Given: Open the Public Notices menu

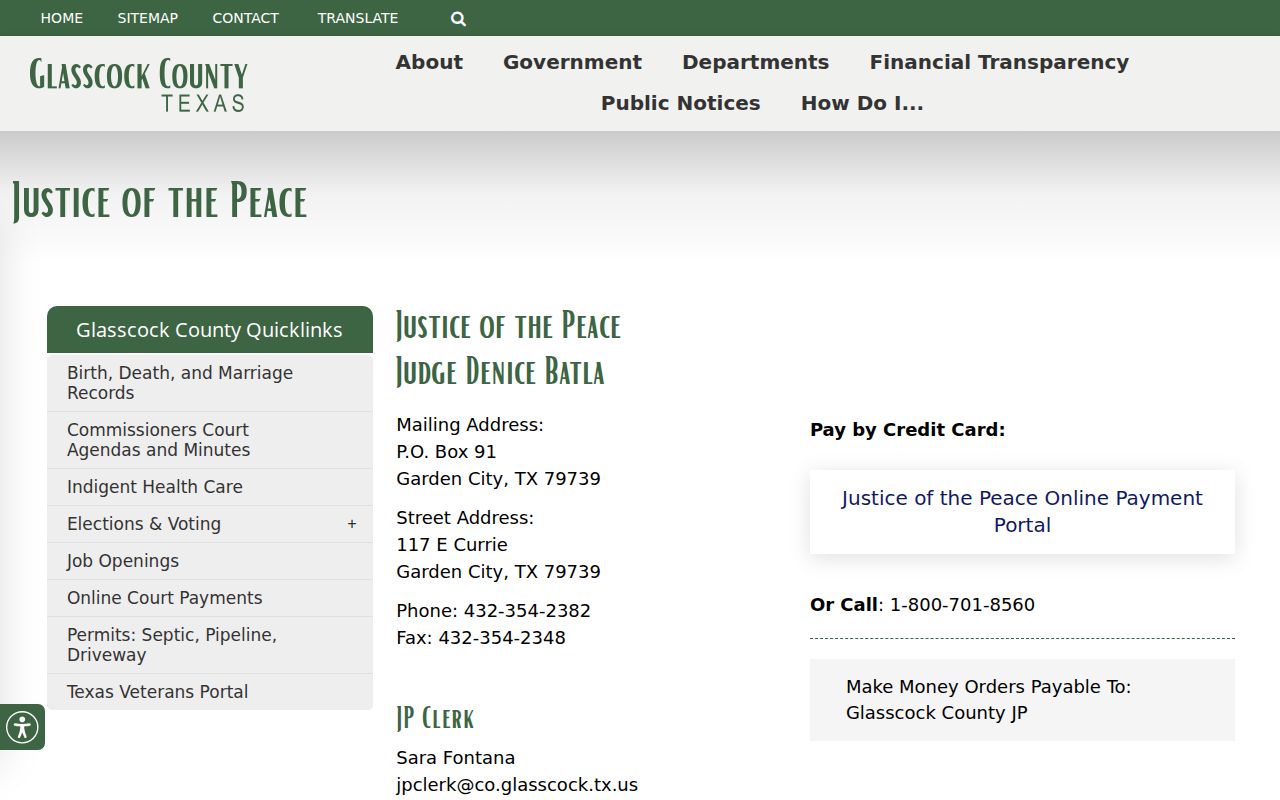Looking at the screenshot, I should (x=681, y=103).
